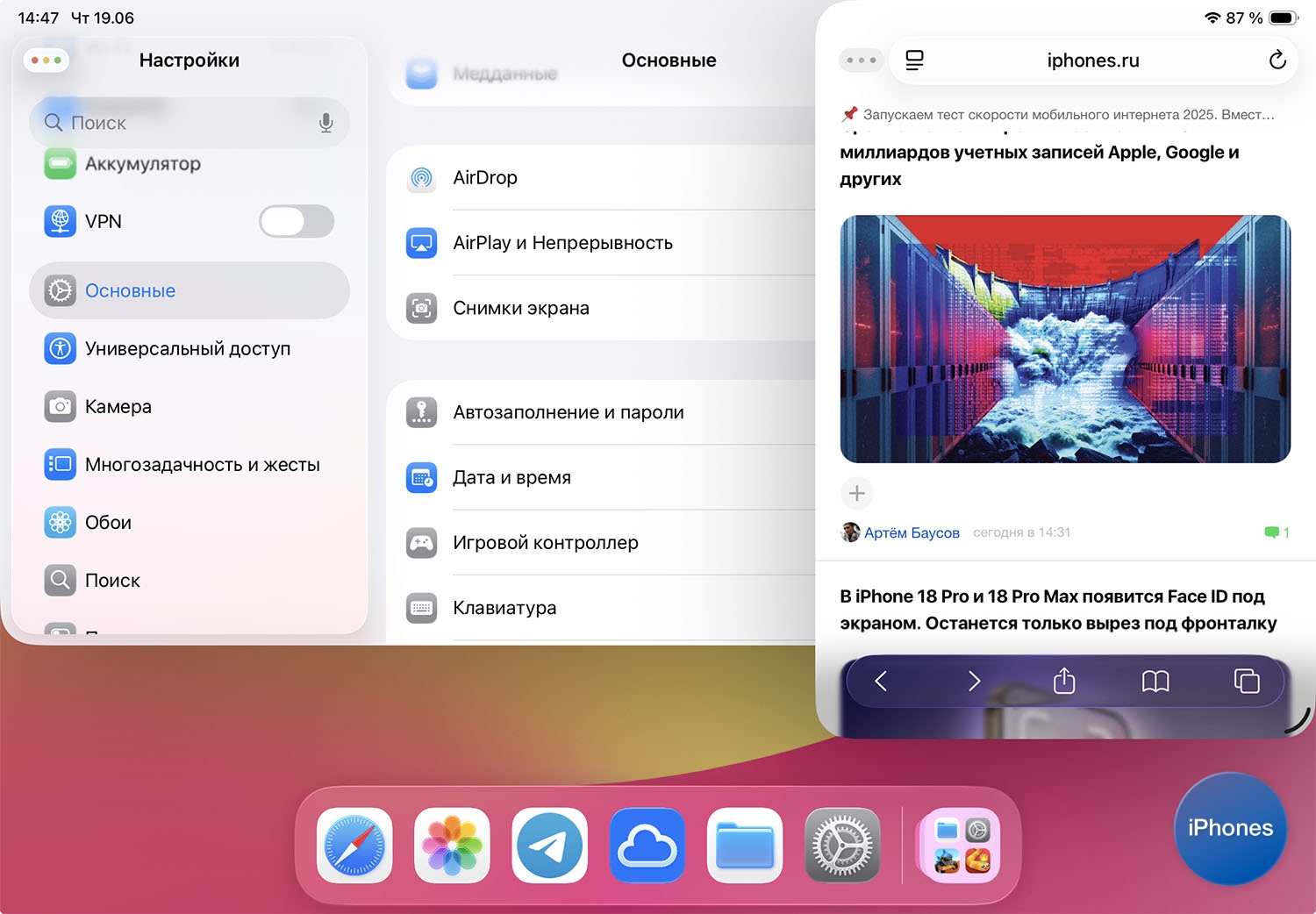Open Telegram from the dock
The image size is (1316, 914).
tap(549, 846)
